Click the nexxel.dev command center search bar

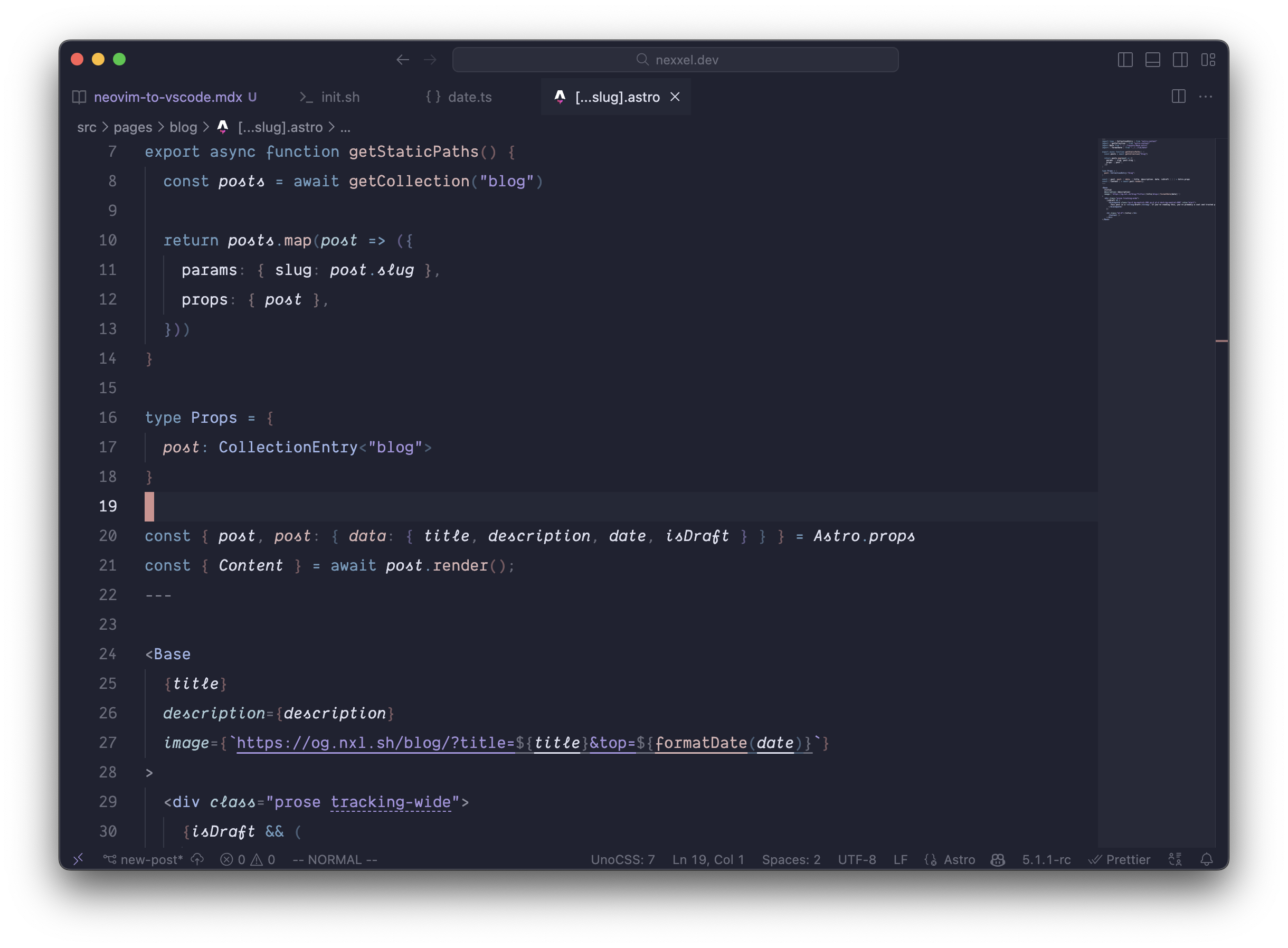pos(675,59)
